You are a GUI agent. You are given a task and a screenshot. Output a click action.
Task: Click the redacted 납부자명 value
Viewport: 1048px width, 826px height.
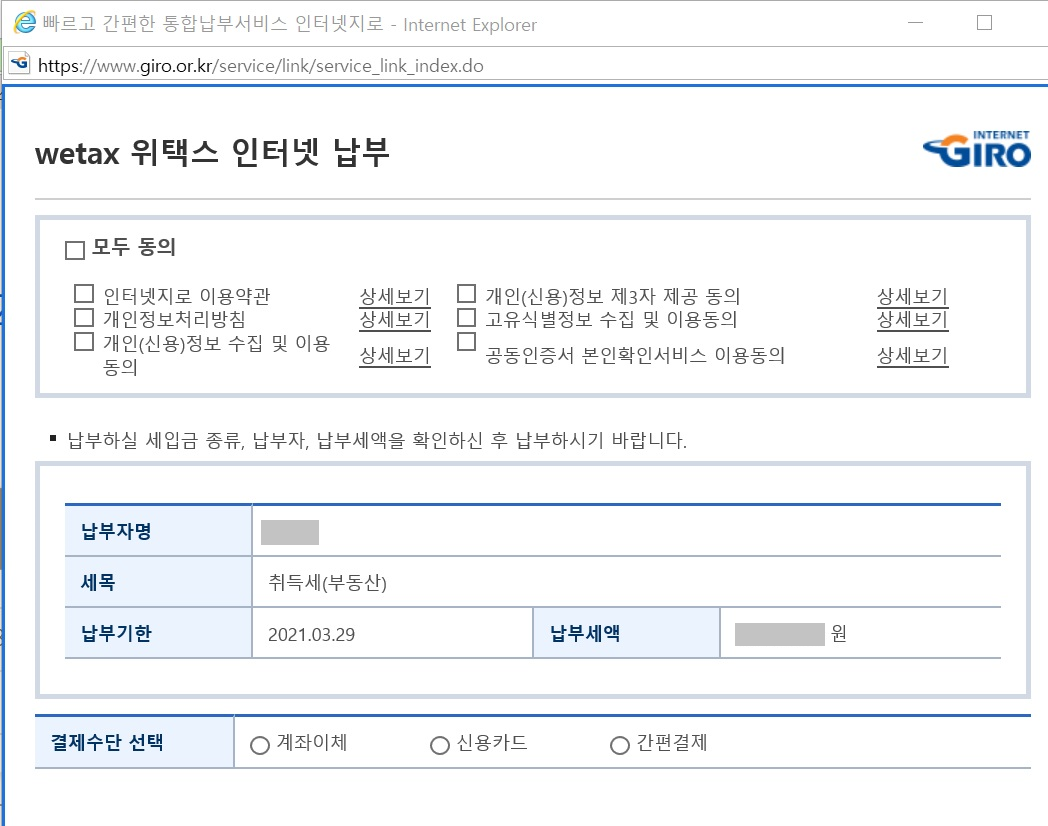point(289,533)
